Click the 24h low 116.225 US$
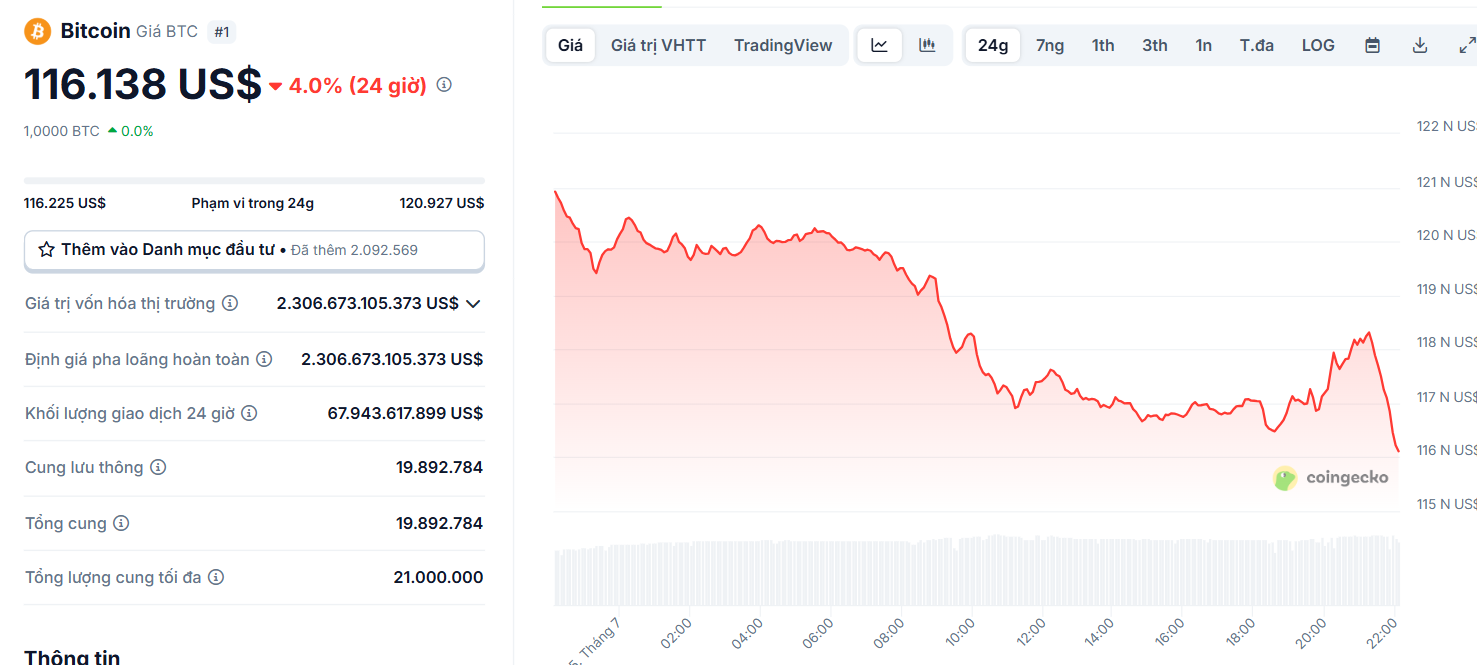This screenshot has height=665, width=1477. (65, 203)
